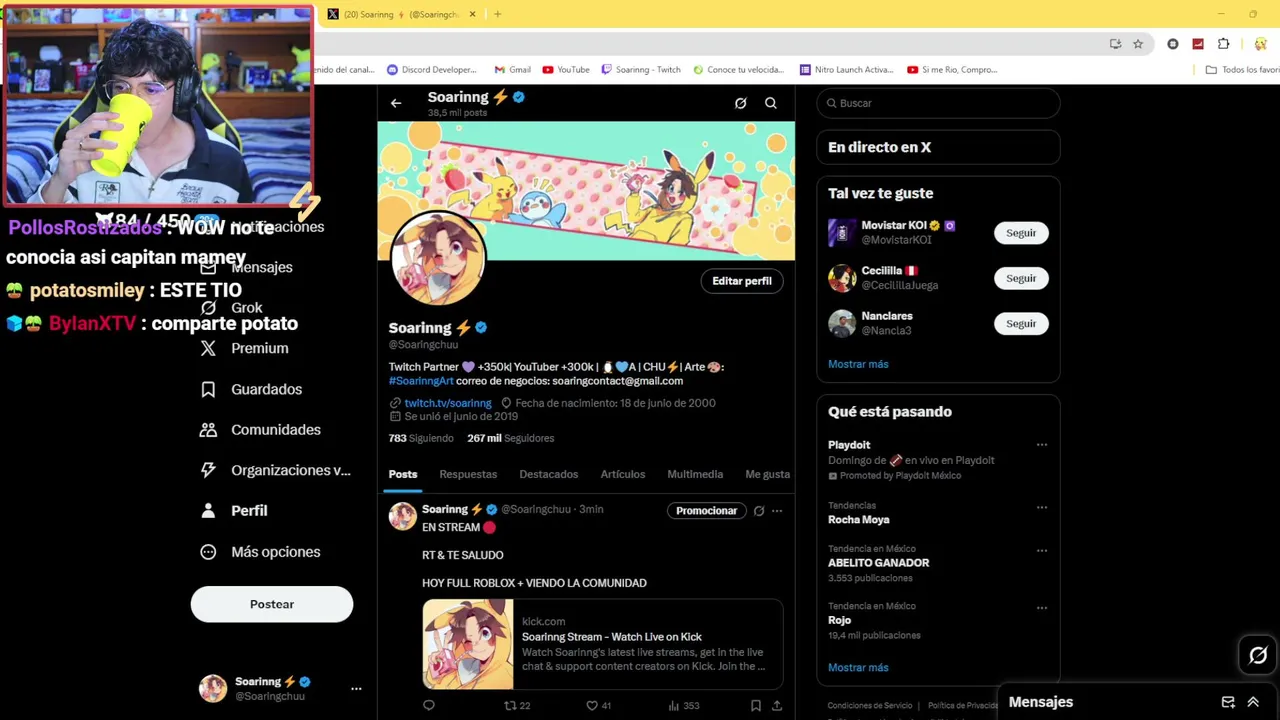Open the twitch.tv/soarinng profile link

(x=448, y=403)
